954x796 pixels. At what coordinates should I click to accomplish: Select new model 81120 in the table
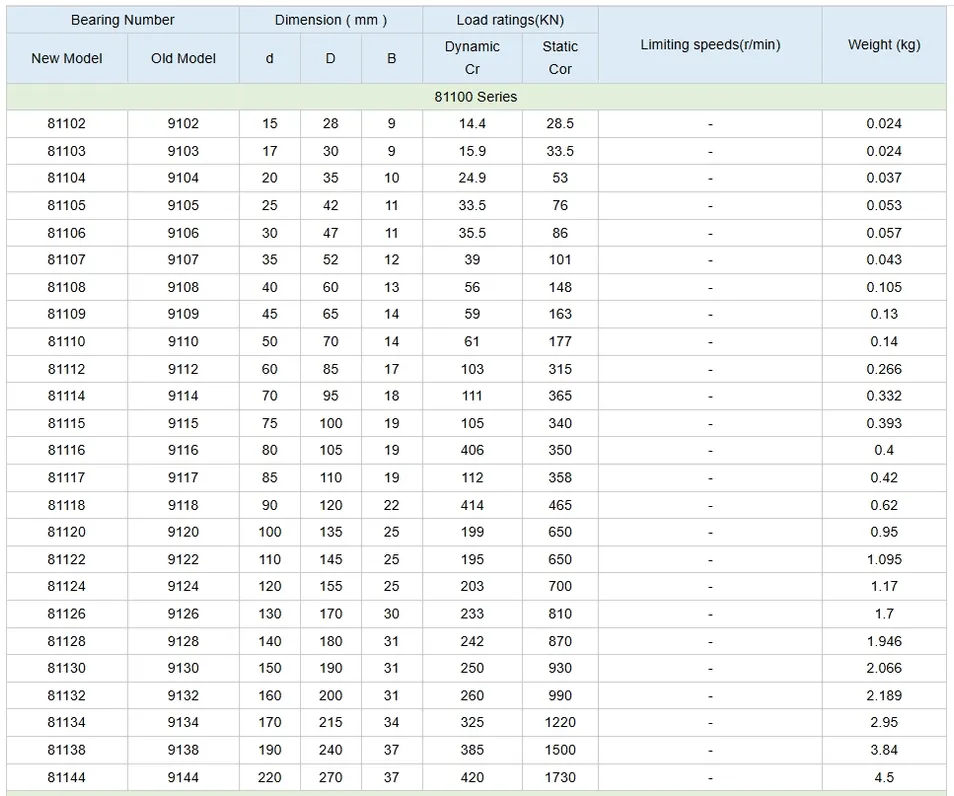coord(67,532)
